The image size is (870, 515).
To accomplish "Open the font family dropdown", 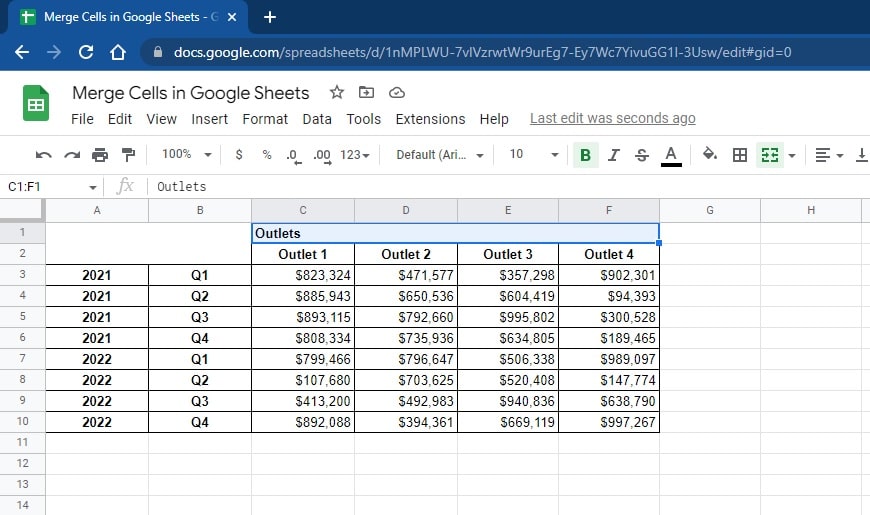I will click(x=439, y=155).
